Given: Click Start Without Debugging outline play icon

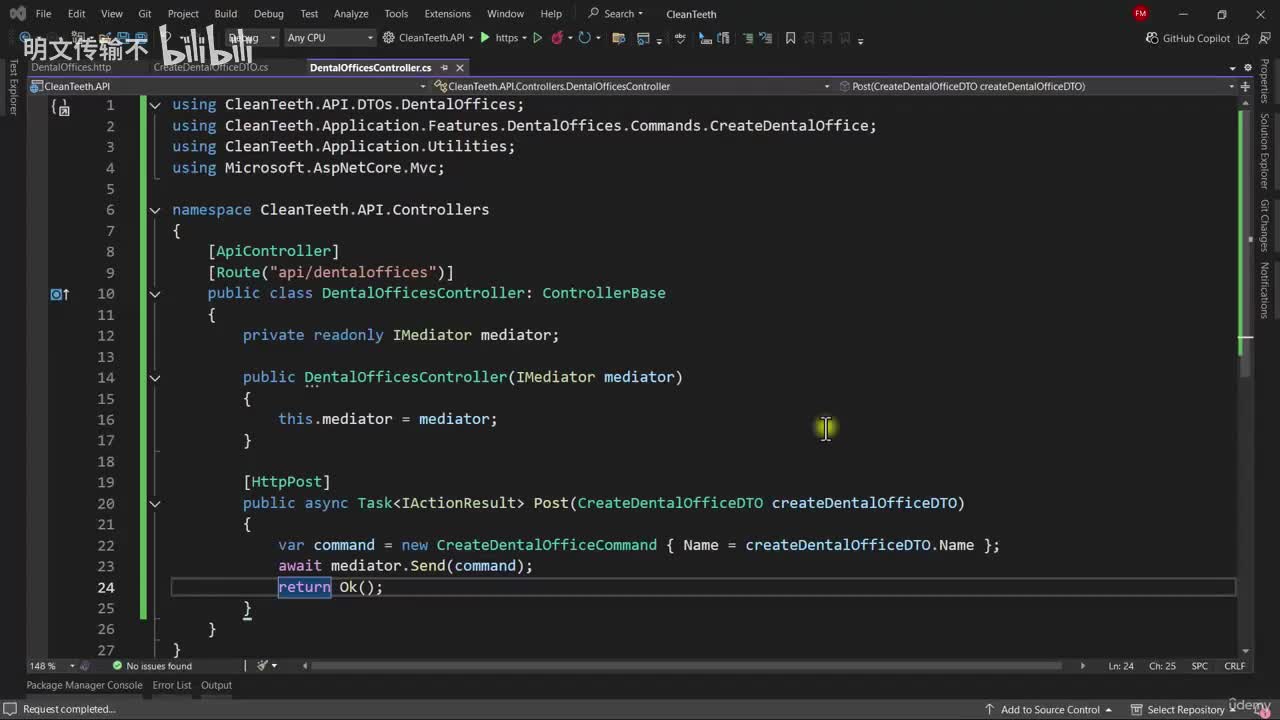Looking at the screenshot, I should 537,38.
